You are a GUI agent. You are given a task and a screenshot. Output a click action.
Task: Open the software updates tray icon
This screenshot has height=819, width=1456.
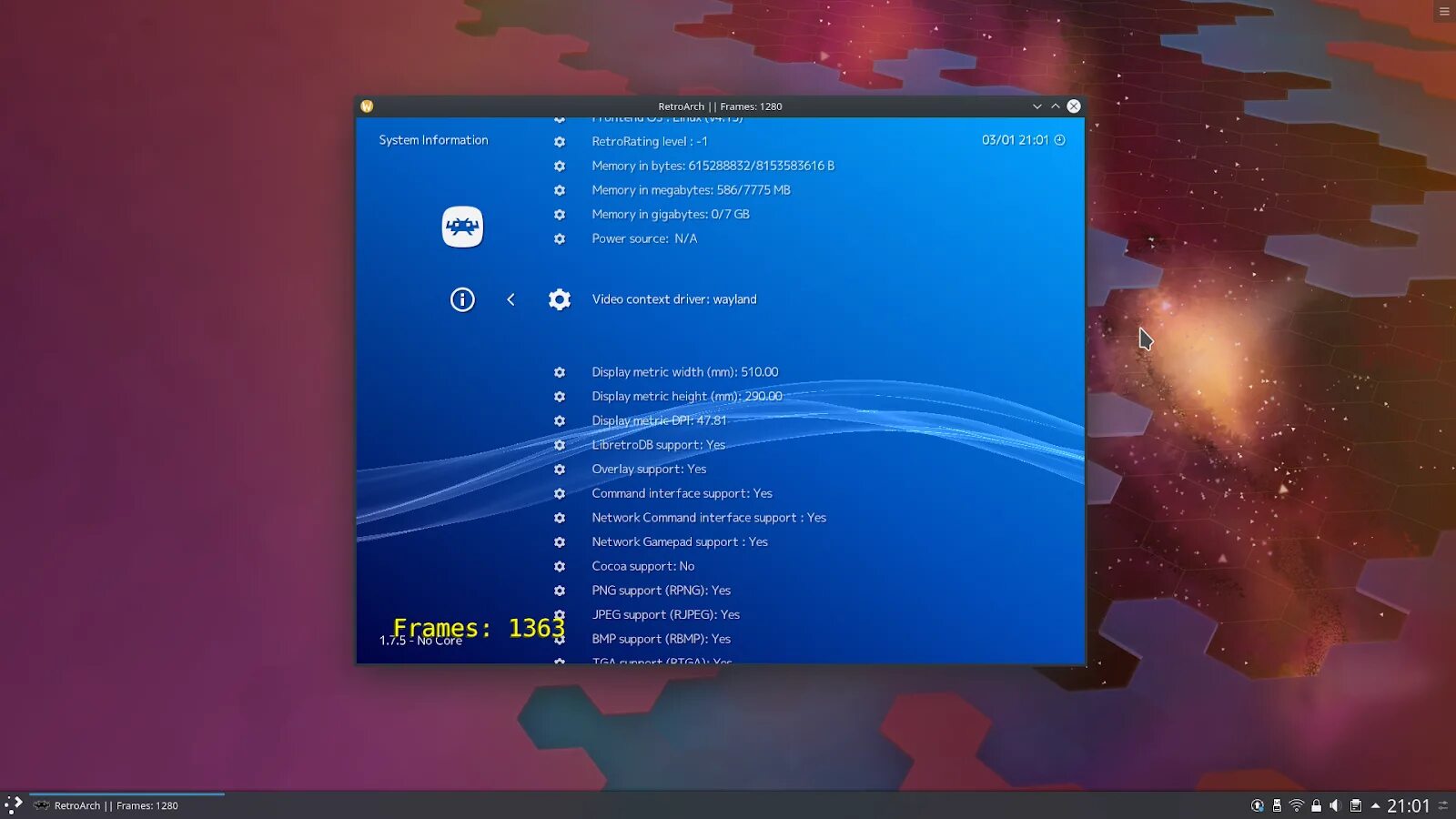pyautogui.click(x=1258, y=805)
